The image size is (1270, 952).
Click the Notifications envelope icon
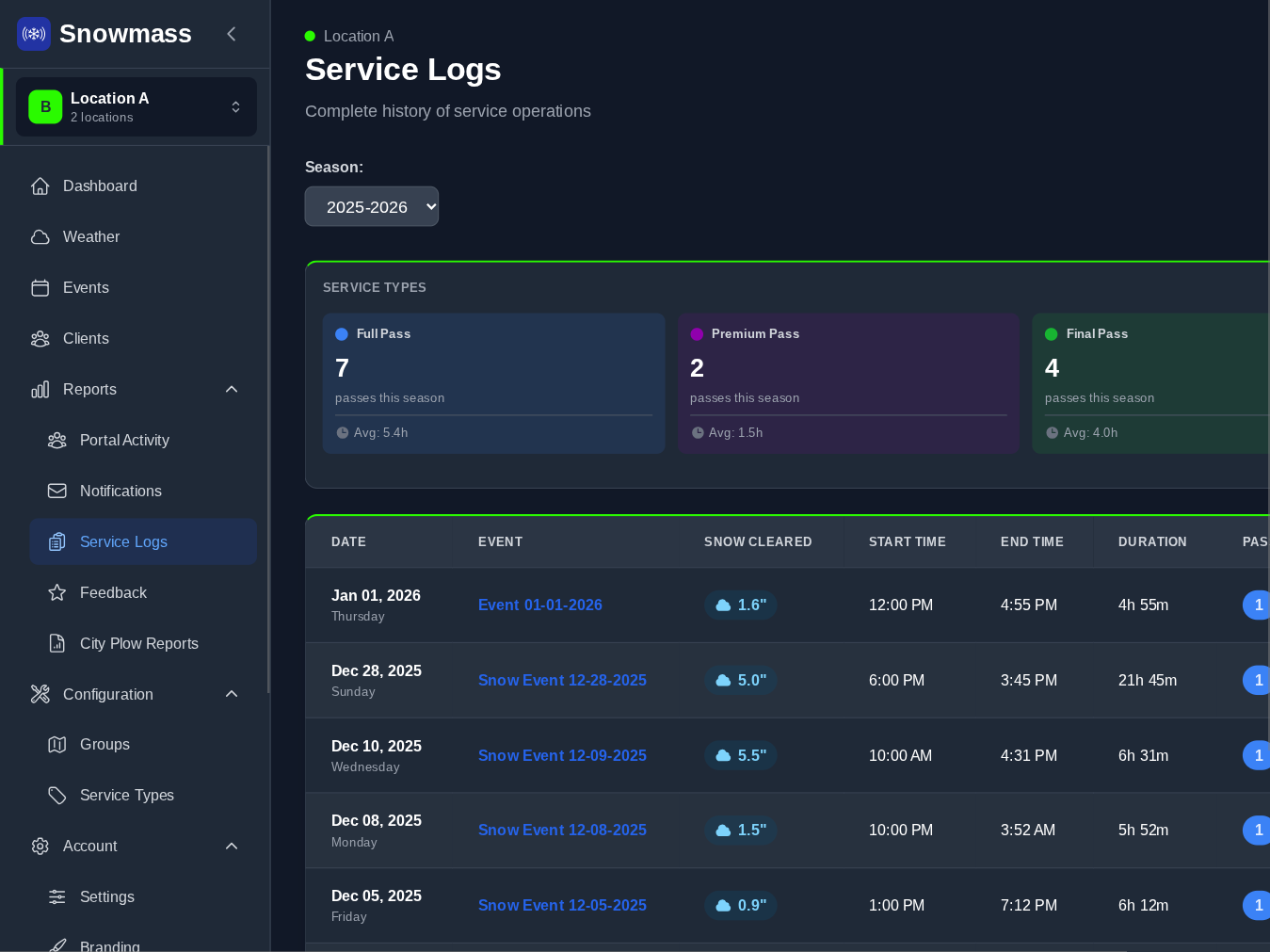click(x=56, y=492)
